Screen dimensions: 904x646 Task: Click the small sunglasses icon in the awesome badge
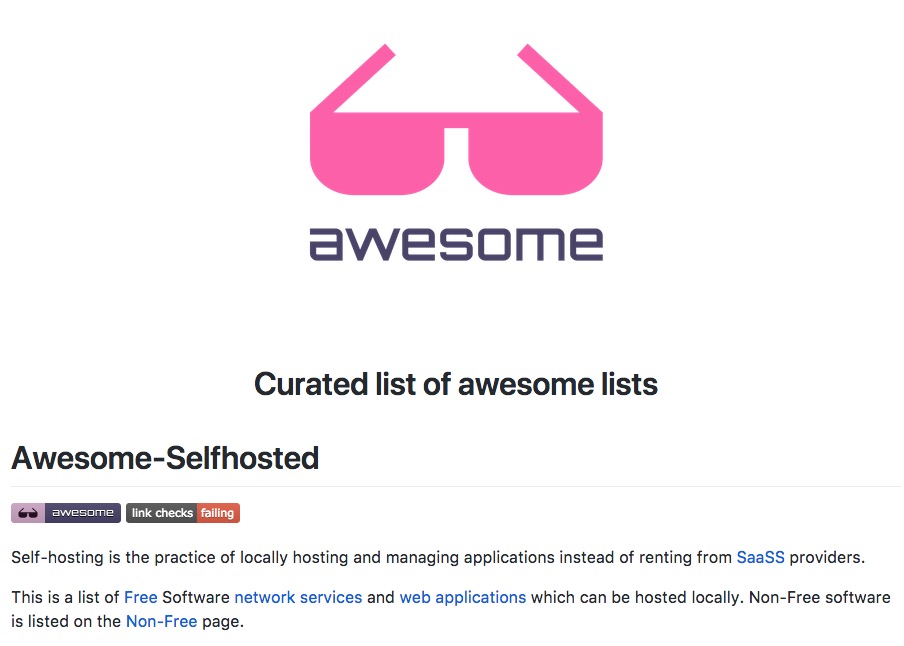tap(28, 513)
